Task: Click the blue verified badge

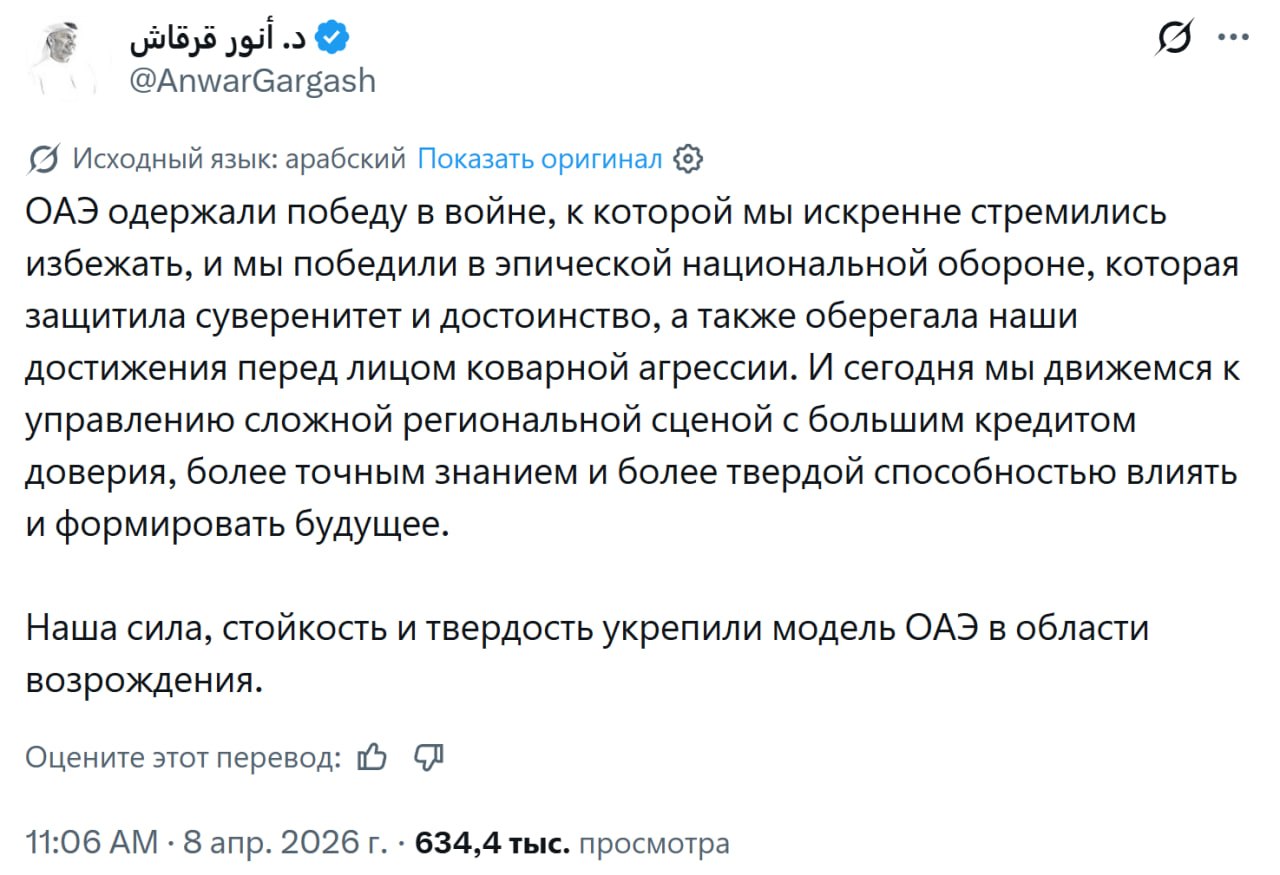Action: [333, 38]
